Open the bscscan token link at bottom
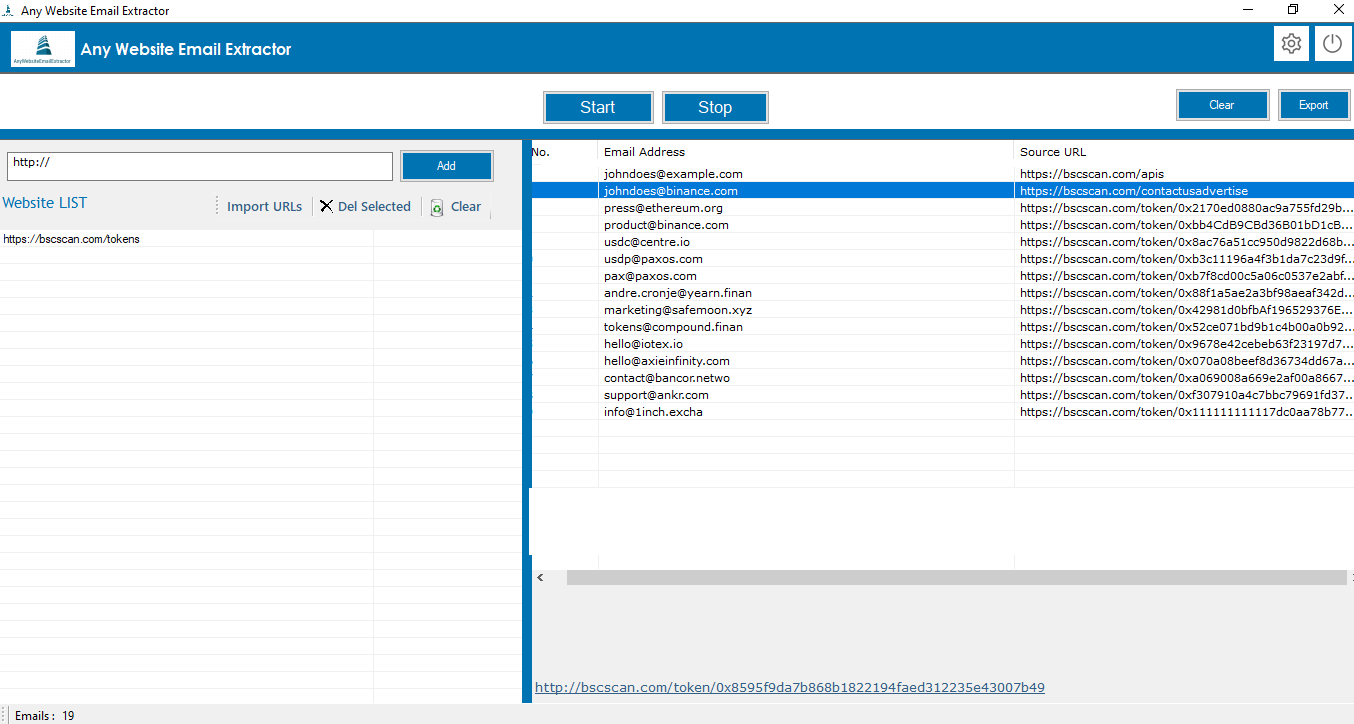 [x=790, y=687]
